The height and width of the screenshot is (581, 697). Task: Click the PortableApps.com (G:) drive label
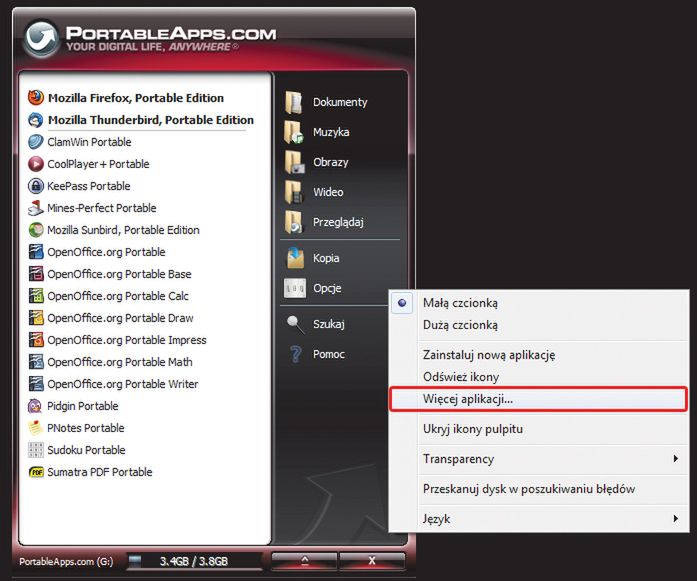66,561
